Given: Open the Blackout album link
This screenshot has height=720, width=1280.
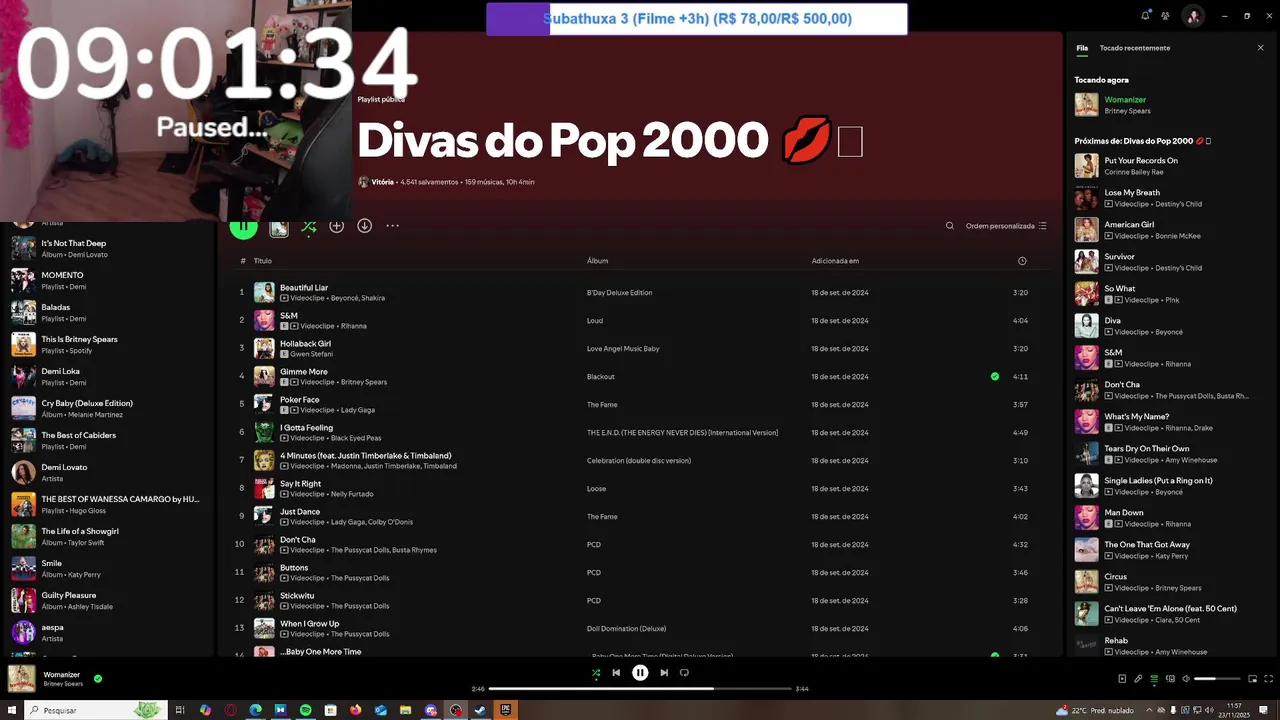Looking at the screenshot, I should pyautogui.click(x=601, y=377).
